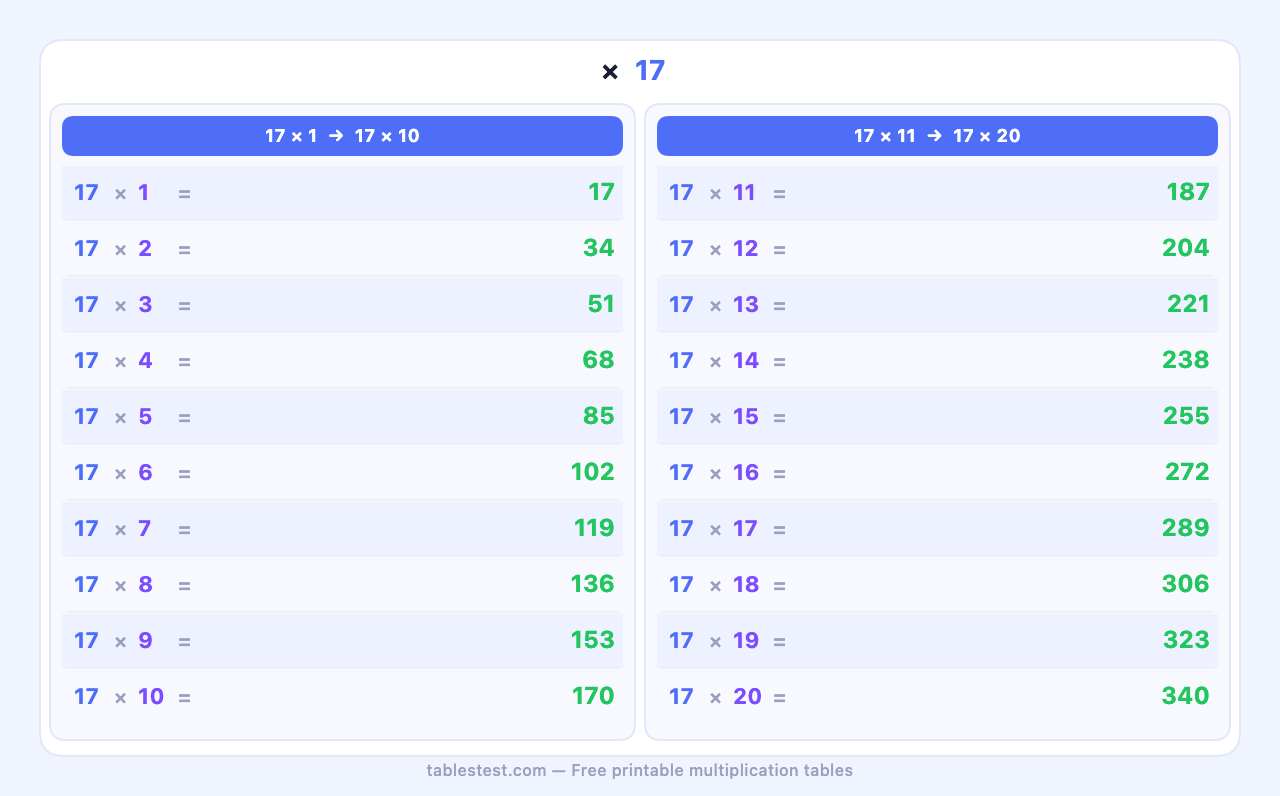The height and width of the screenshot is (796, 1280).
Task: Select the result 340
Action: tap(1186, 696)
